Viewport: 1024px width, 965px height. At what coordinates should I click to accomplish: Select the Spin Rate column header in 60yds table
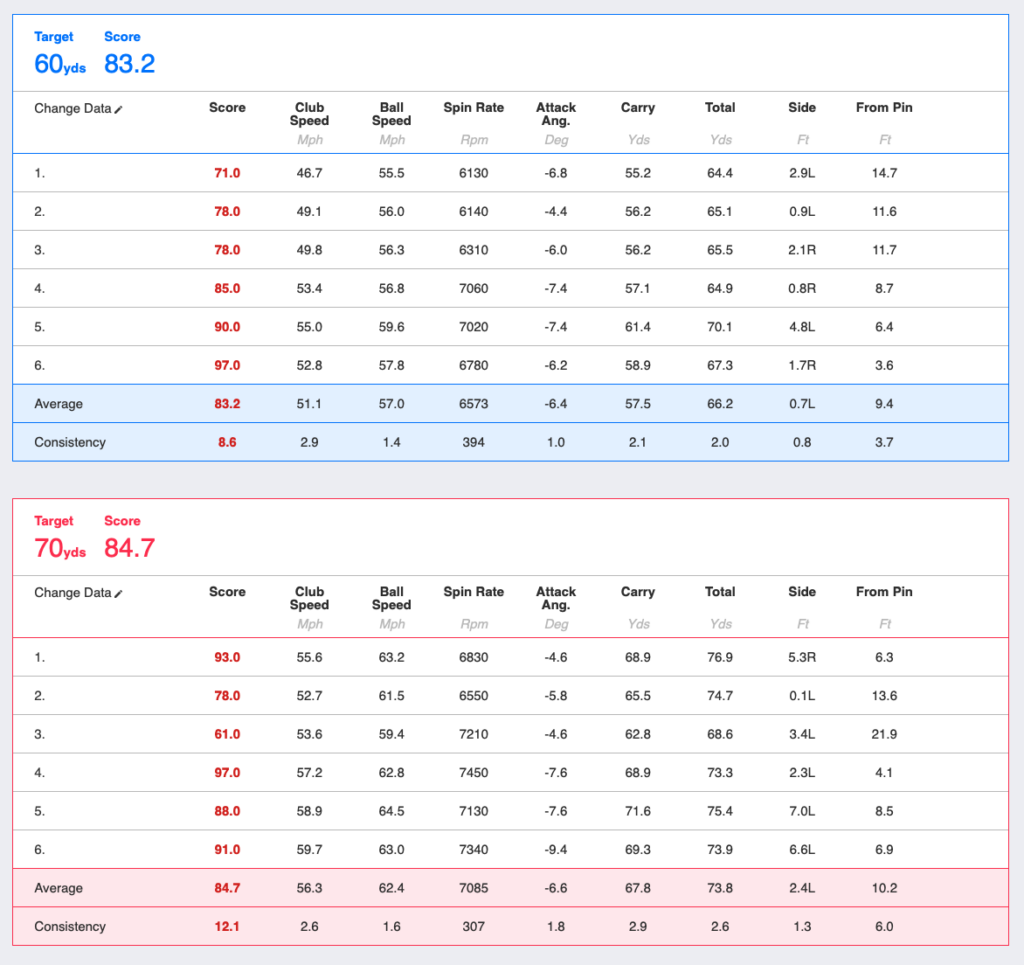tap(473, 108)
